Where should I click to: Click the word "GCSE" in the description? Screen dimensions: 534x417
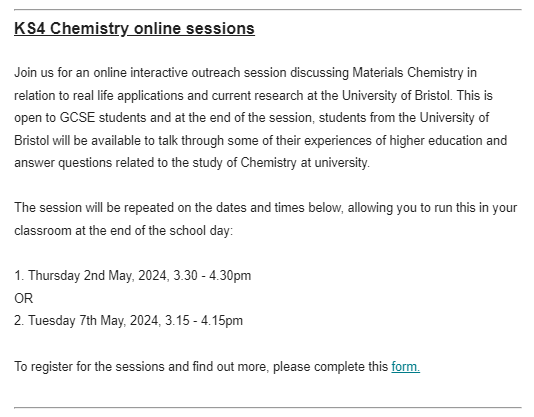tap(77, 118)
